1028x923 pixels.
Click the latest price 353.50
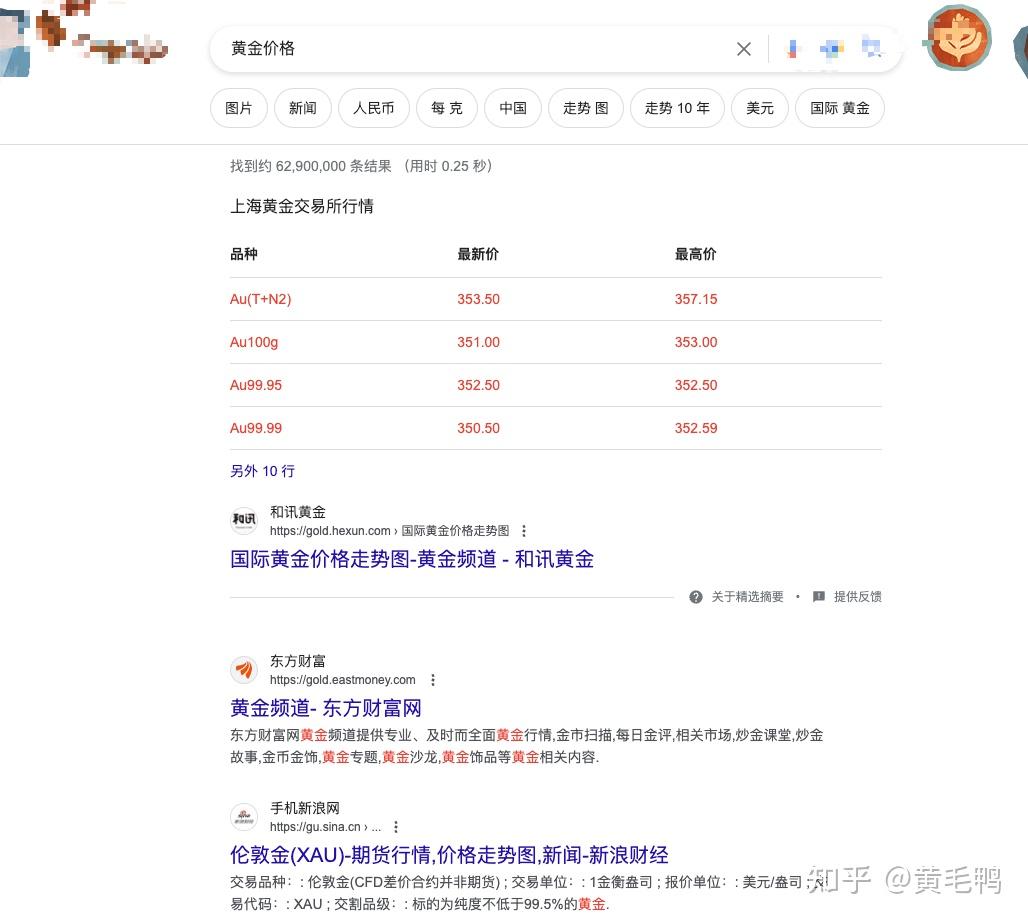click(x=479, y=300)
